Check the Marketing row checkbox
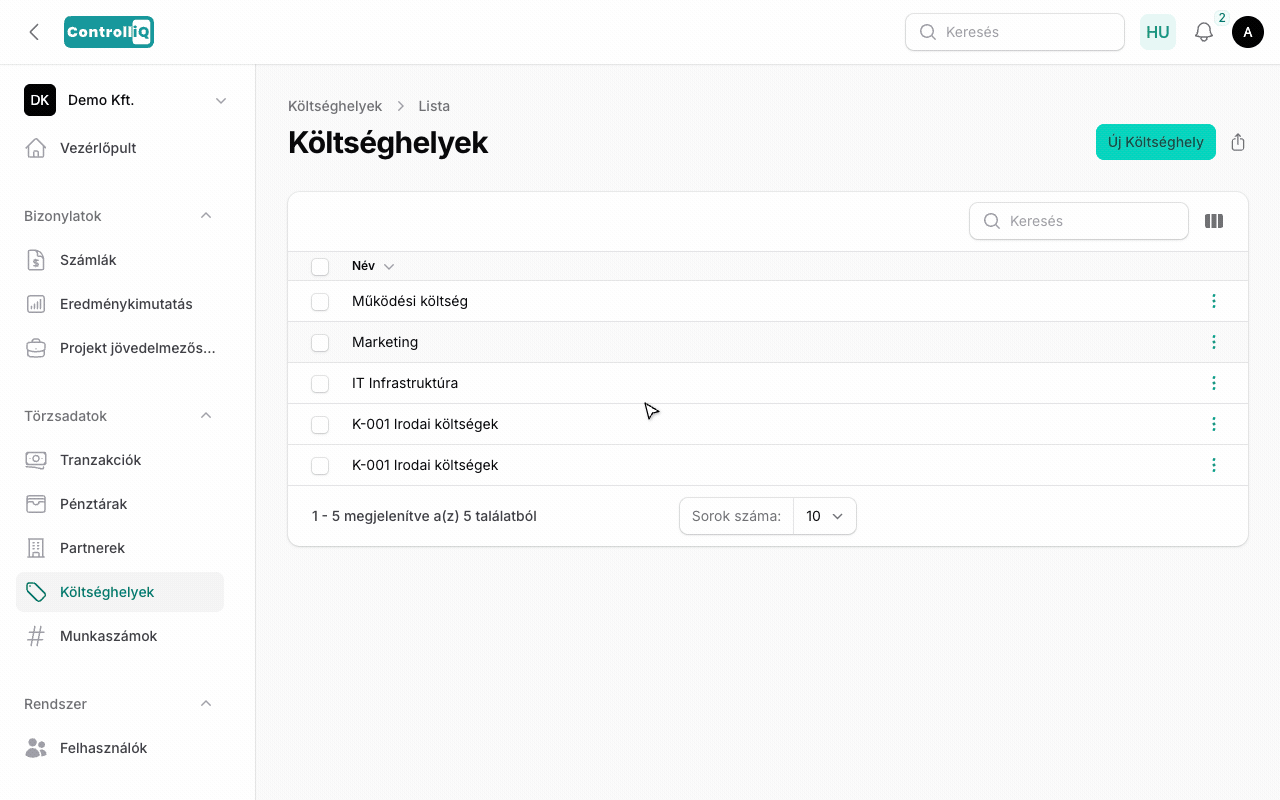 click(x=320, y=342)
